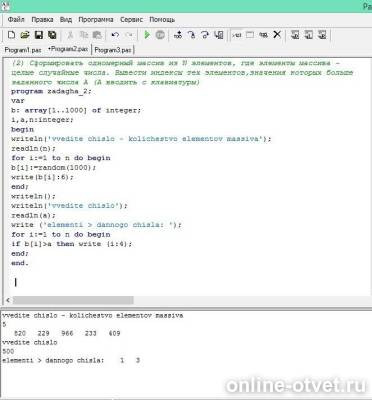Paste using the clipboard toolbar icon
This screenshot has width=372, height=400.
tap(97, 35)
